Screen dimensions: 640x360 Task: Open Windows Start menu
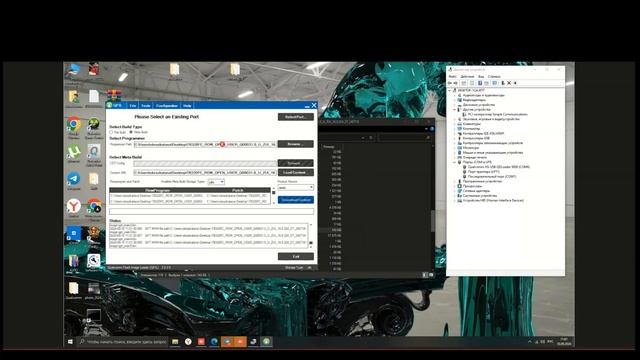(x=70, y=342)
